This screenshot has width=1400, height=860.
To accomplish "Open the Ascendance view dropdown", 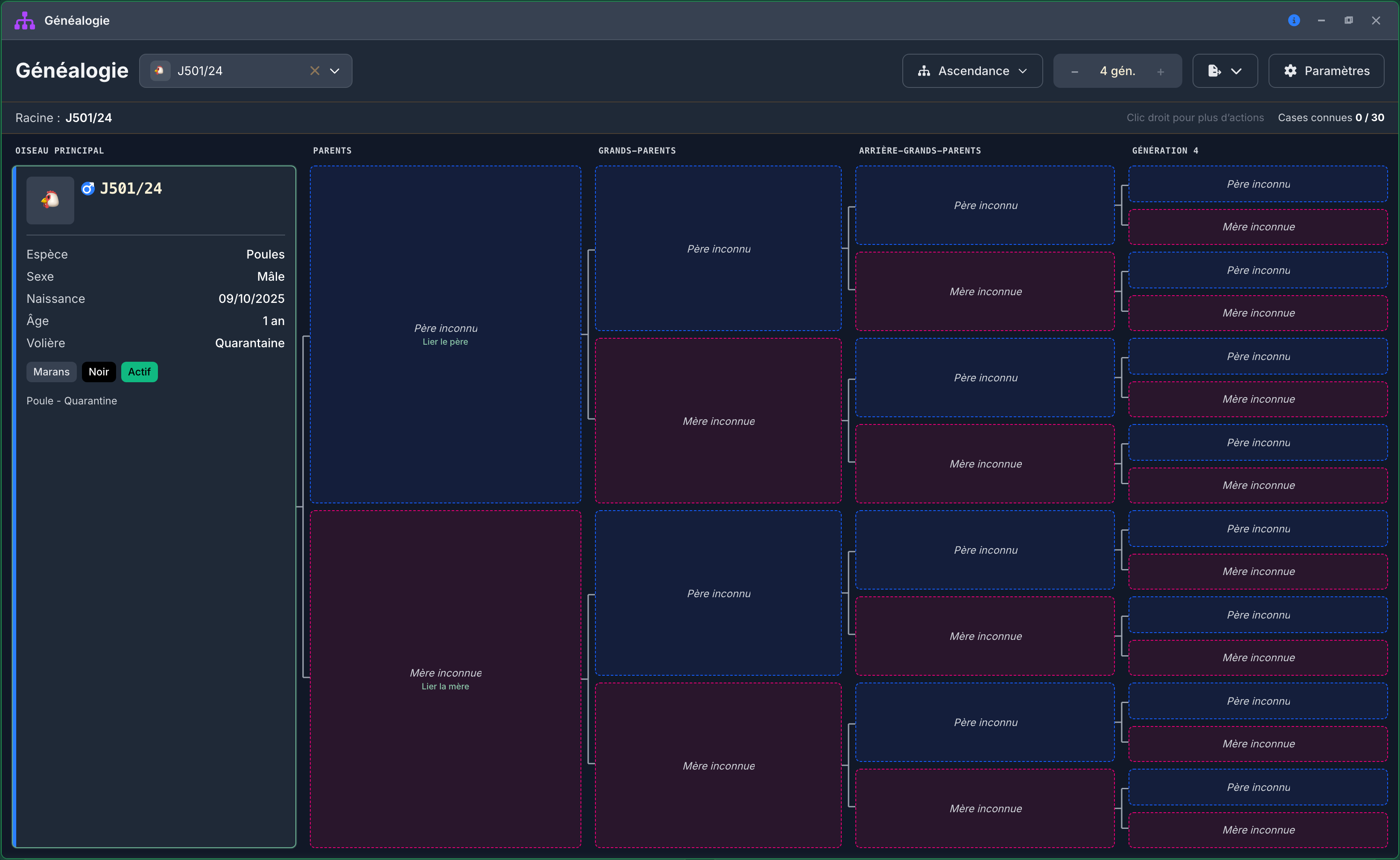I will coord(973,70).
